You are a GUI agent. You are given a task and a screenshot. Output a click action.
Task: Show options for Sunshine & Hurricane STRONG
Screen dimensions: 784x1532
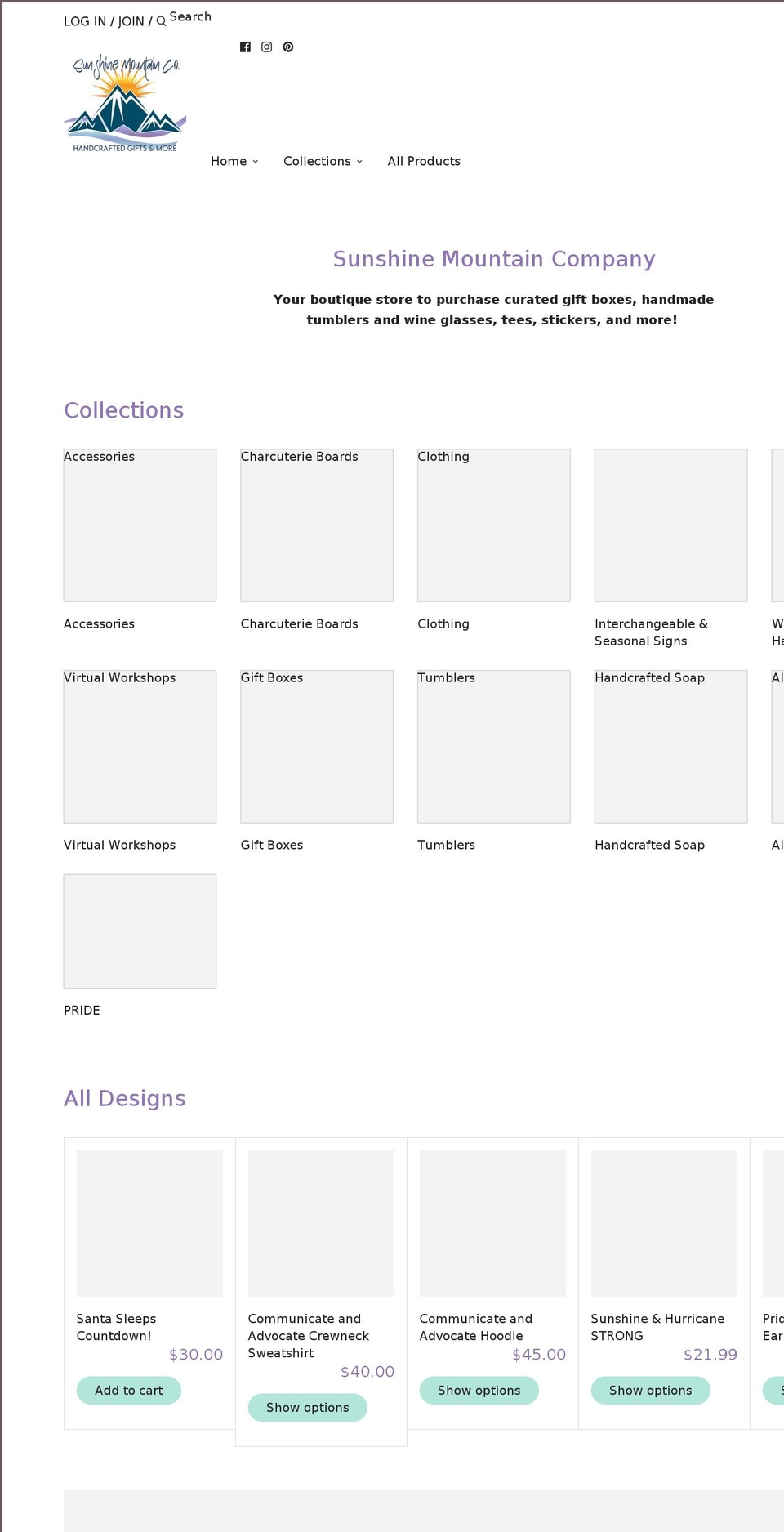coord(651,1391)
